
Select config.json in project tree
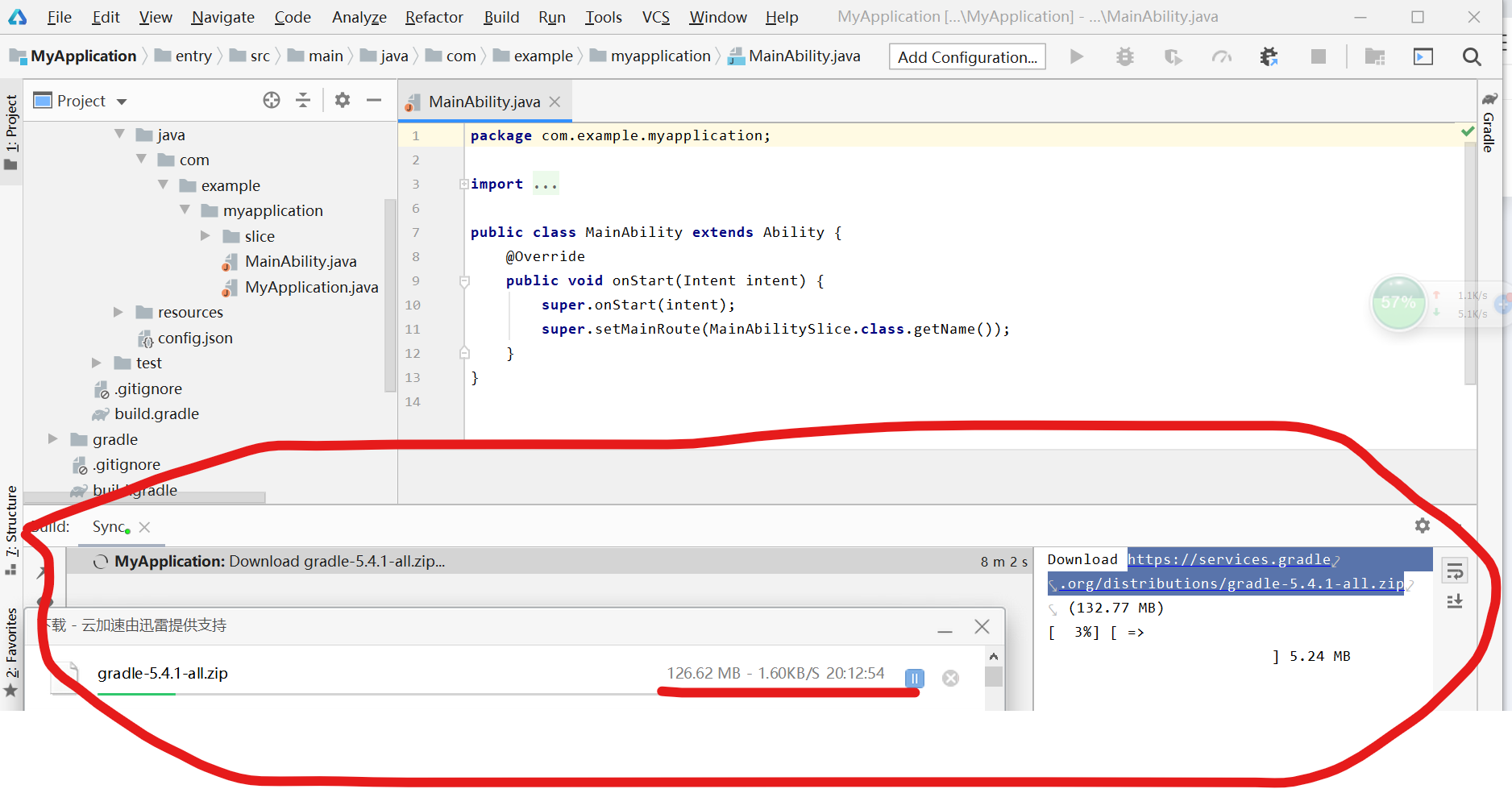pos(195,338)
